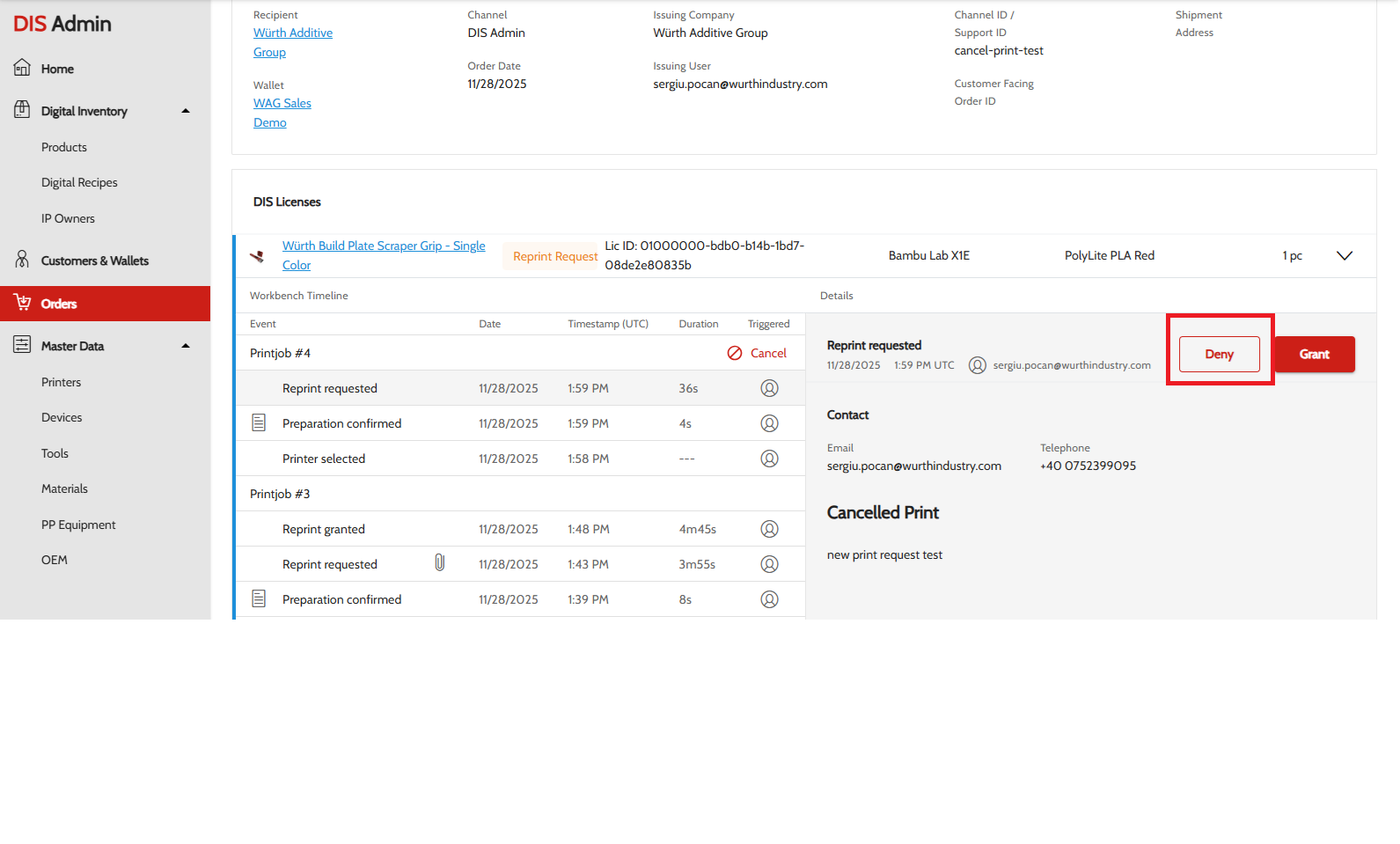Click the paperclip attachment icon on Reprint requested
1400x844 pixels.
click(x=439, y=563)
